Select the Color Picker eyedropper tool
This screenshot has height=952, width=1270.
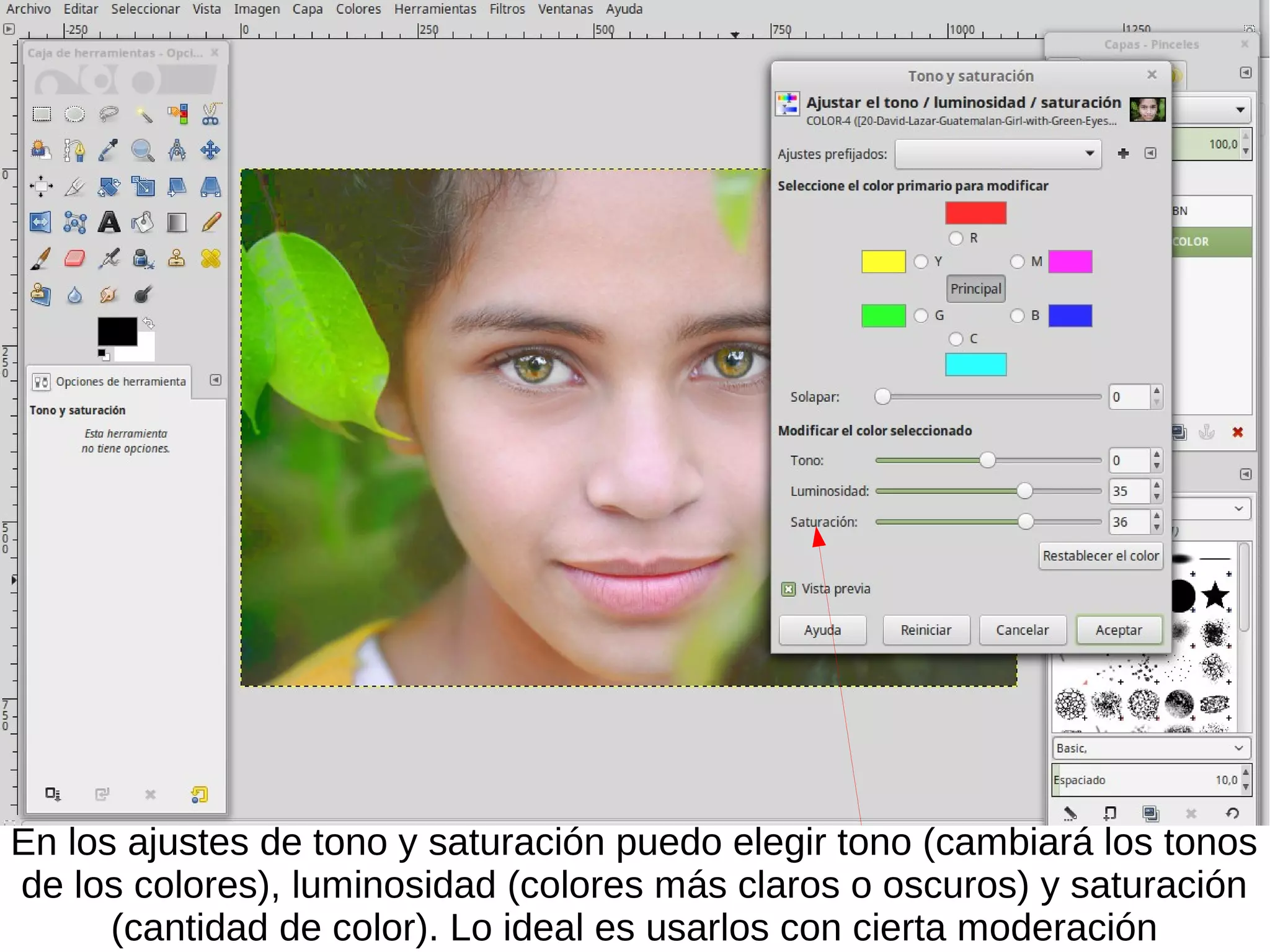coord(109,150)
